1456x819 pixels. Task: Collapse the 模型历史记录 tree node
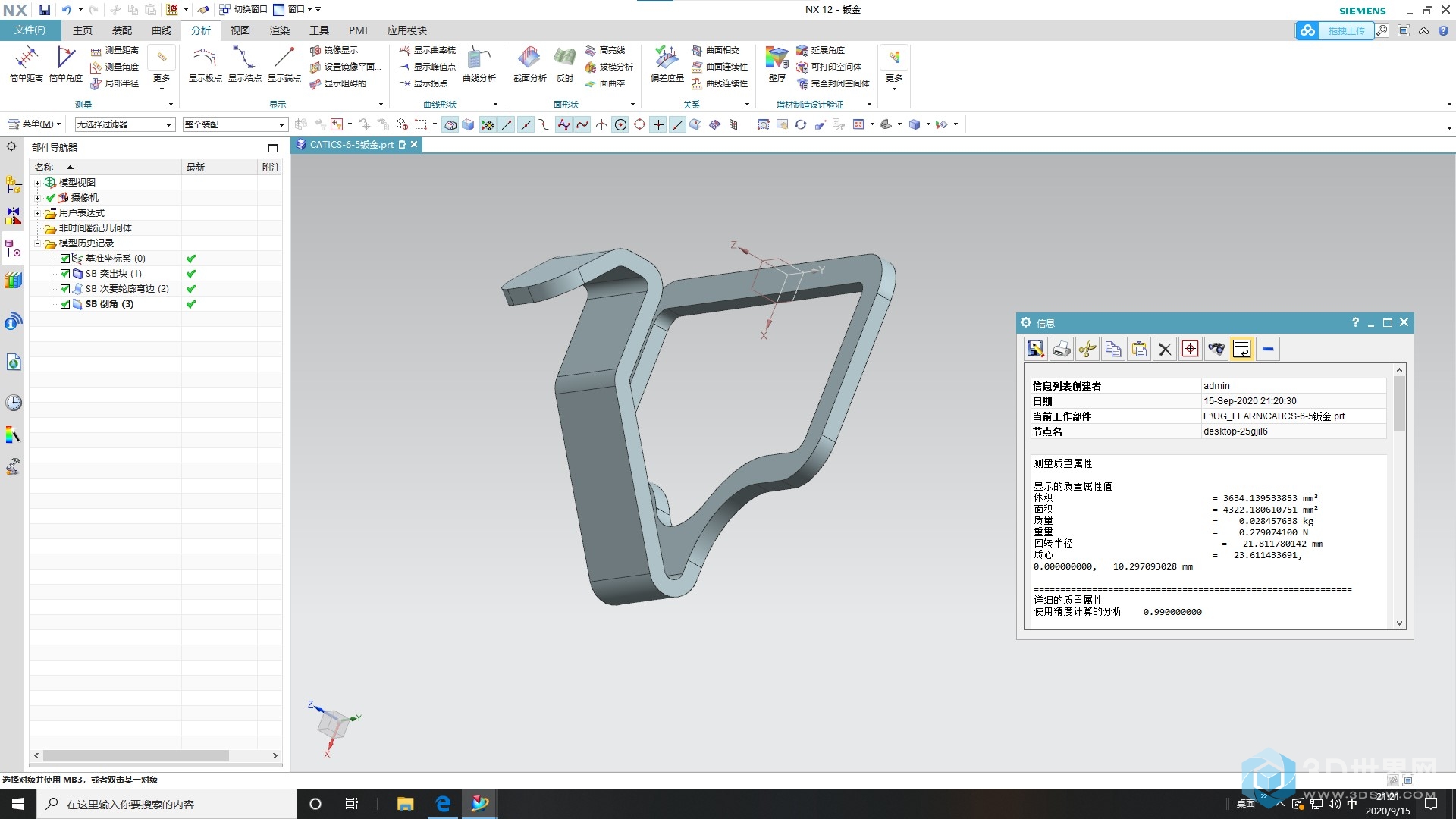[37, 243]
